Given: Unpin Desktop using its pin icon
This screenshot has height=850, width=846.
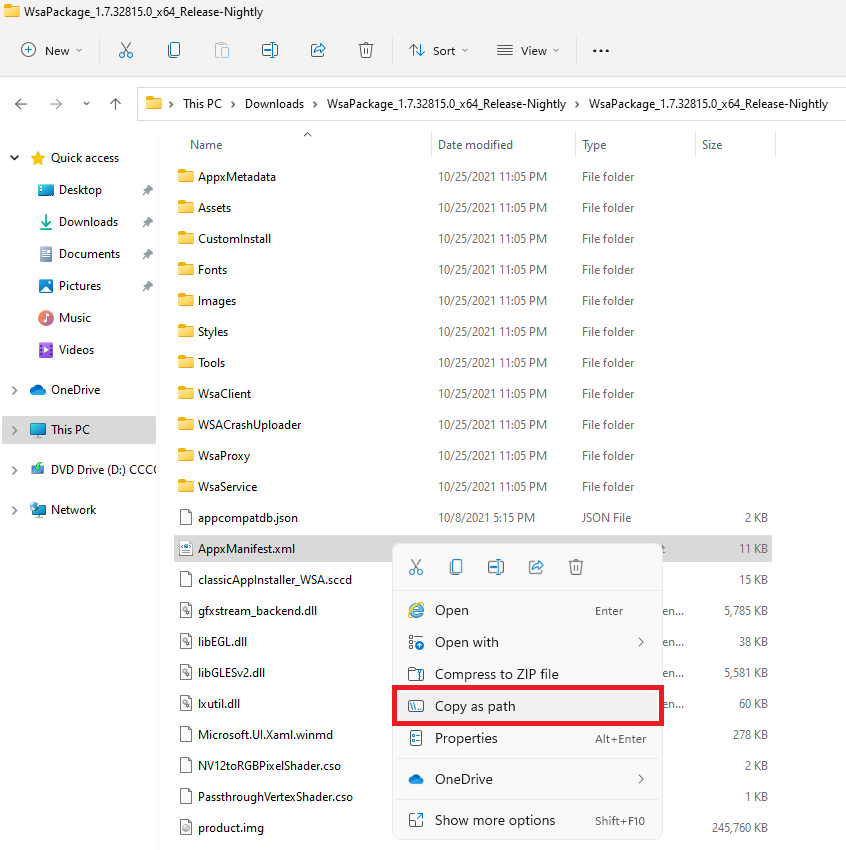Looking at the screenshot, I should coord(147,190).
